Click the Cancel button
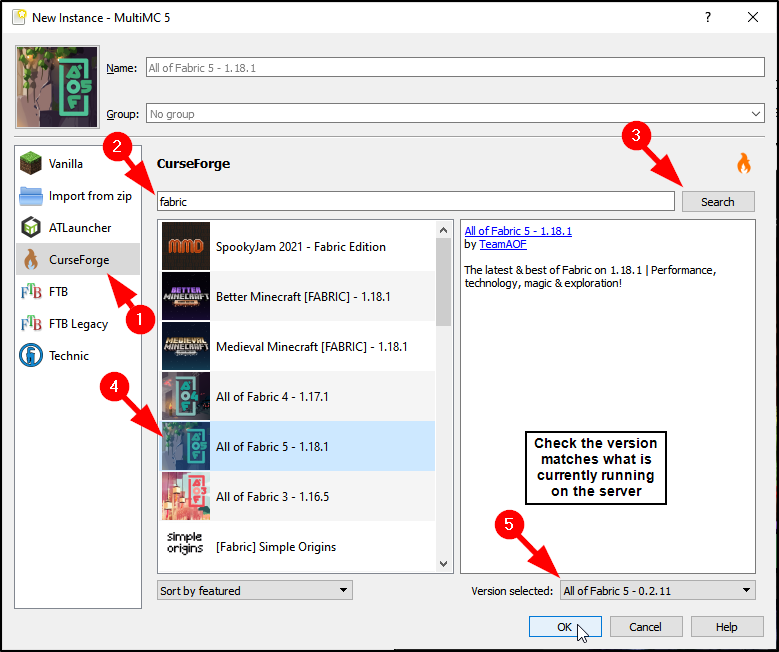779x652 pixels. pos(646,627)
